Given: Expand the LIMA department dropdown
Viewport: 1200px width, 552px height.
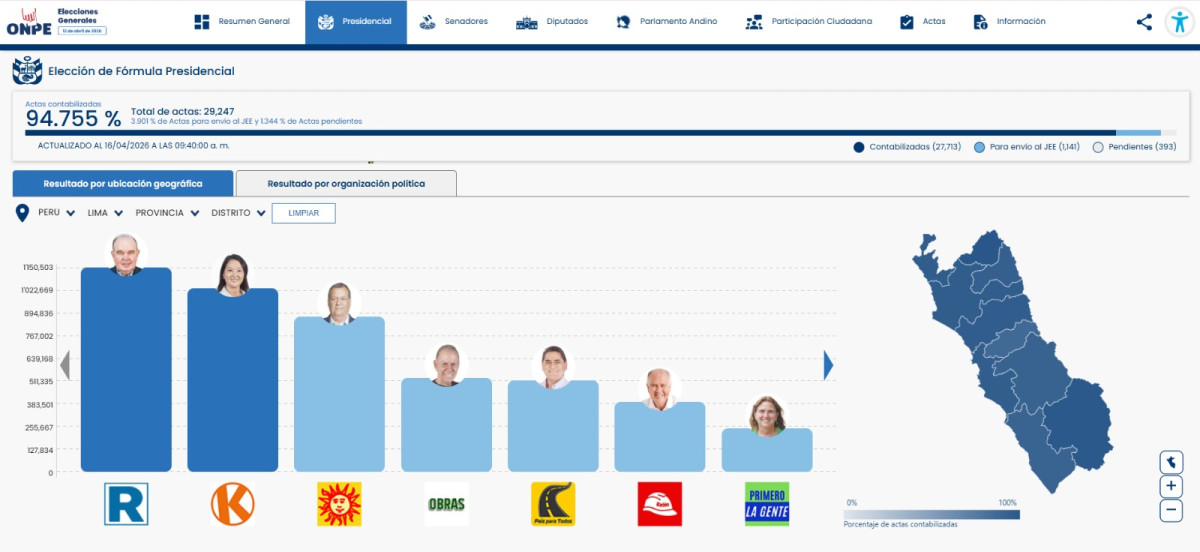Looking at the screenshot, I should click(x=105, y=213).
